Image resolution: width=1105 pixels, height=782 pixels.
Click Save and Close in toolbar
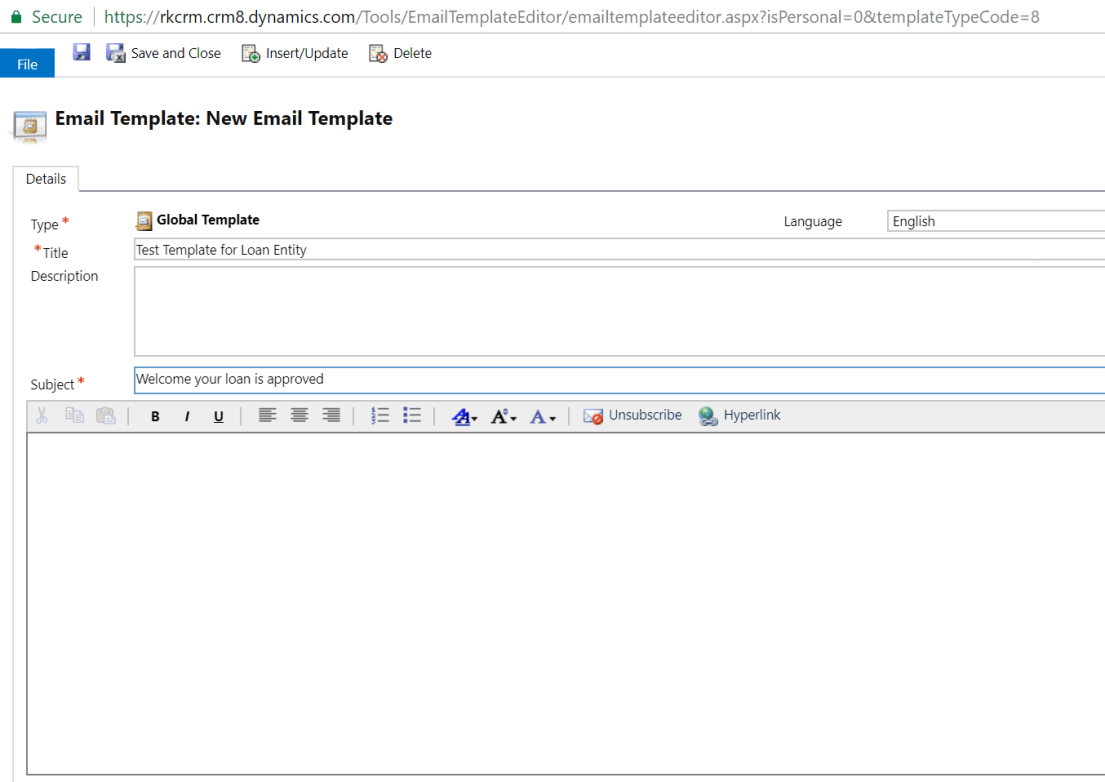click(164, 53)
